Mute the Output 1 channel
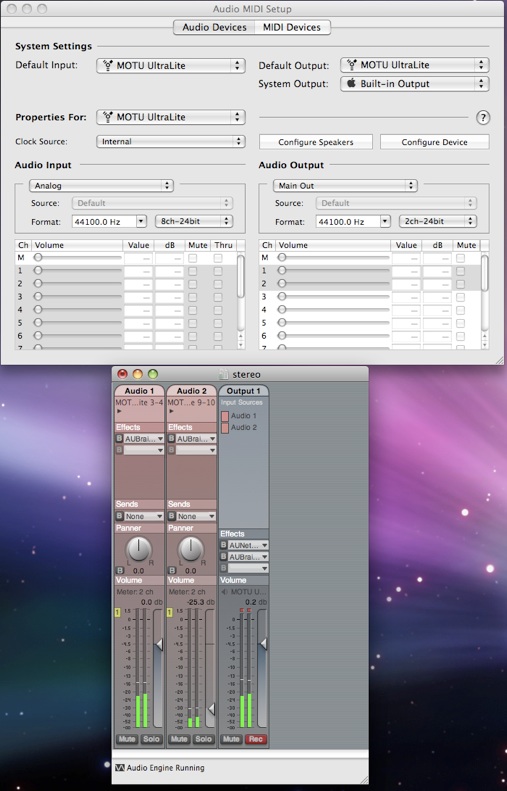This screenshot has width=507, height=791. pyautogui.click(x=231, y=739)
